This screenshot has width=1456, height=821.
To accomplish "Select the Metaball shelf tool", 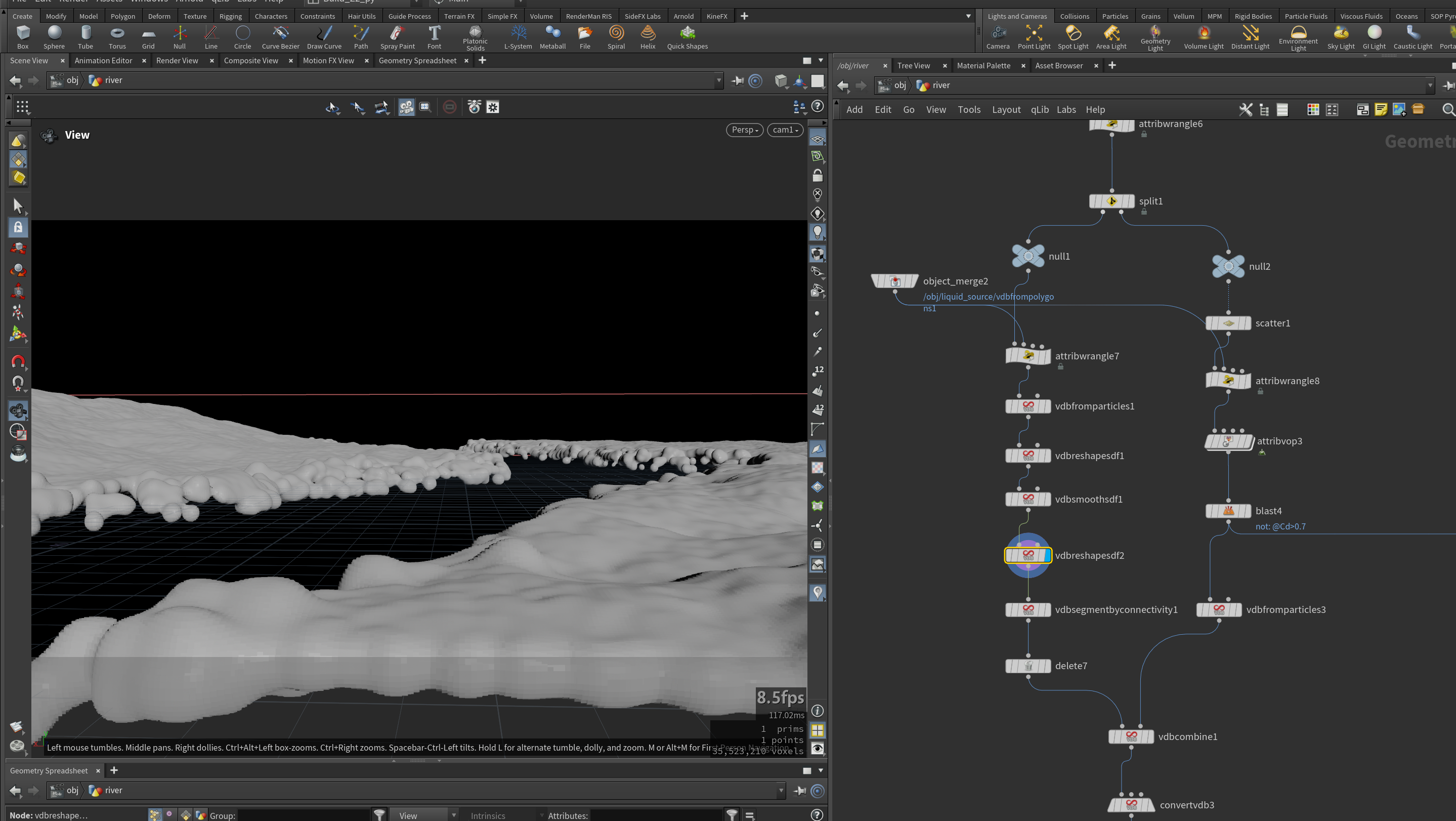I will 552,37.
